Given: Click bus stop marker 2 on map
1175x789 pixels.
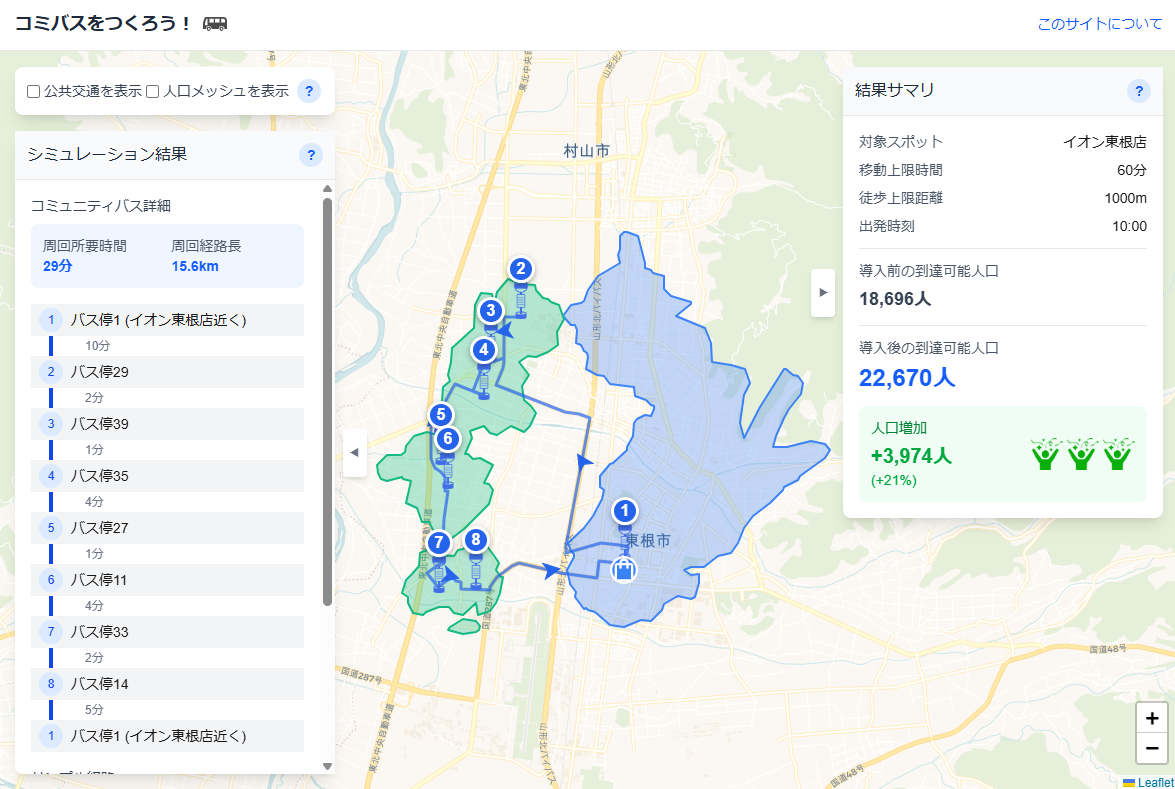Looking at the screenshot, I should click(520, 268).
